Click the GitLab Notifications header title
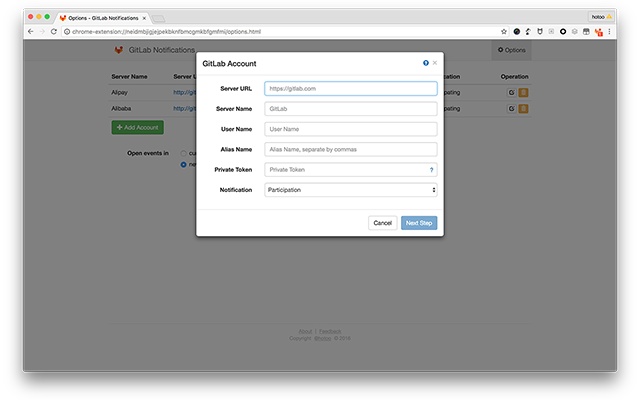The height and width of the screenshot is (400, 640). [x=162, y=50]
